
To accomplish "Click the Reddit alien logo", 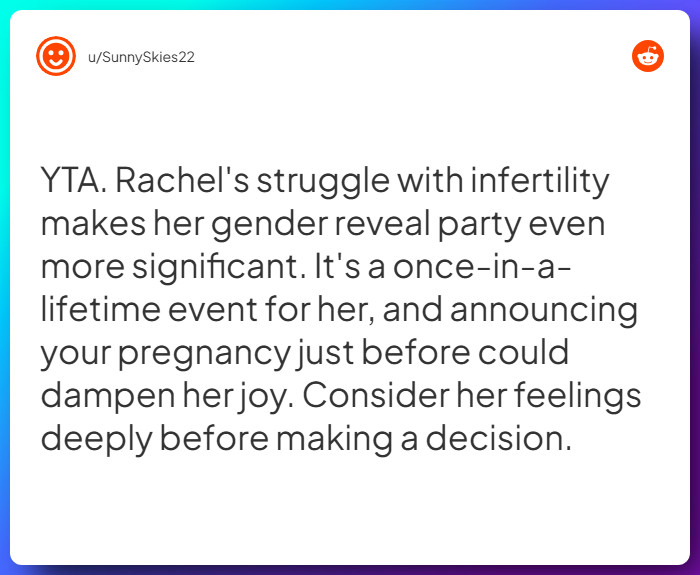I will click(648, 57).
